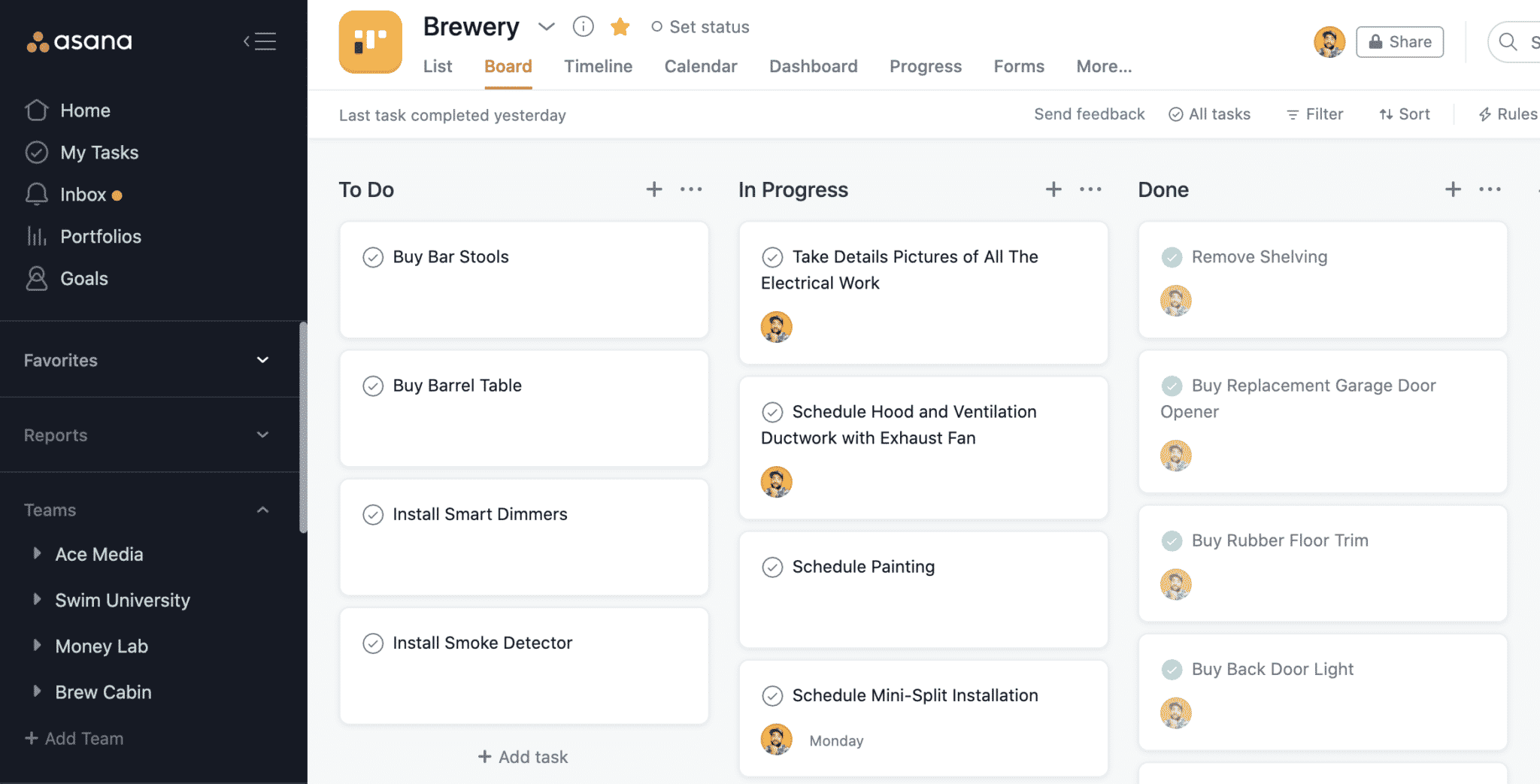The height and width of the screenshot is (784, 1540).
Task: Open the Brewery project info icon
Action: click(583, 26)
